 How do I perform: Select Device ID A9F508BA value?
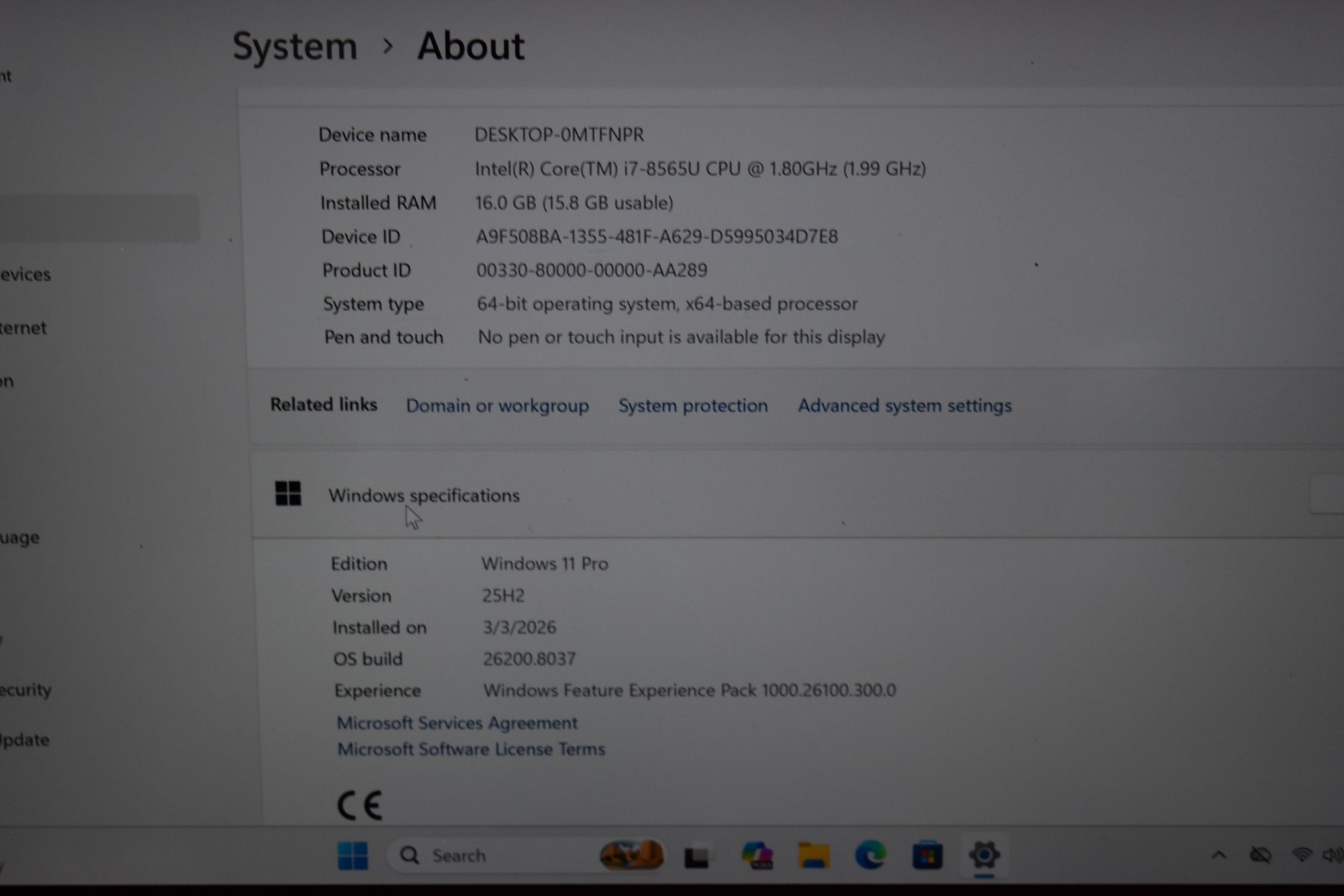coord(657,237)
